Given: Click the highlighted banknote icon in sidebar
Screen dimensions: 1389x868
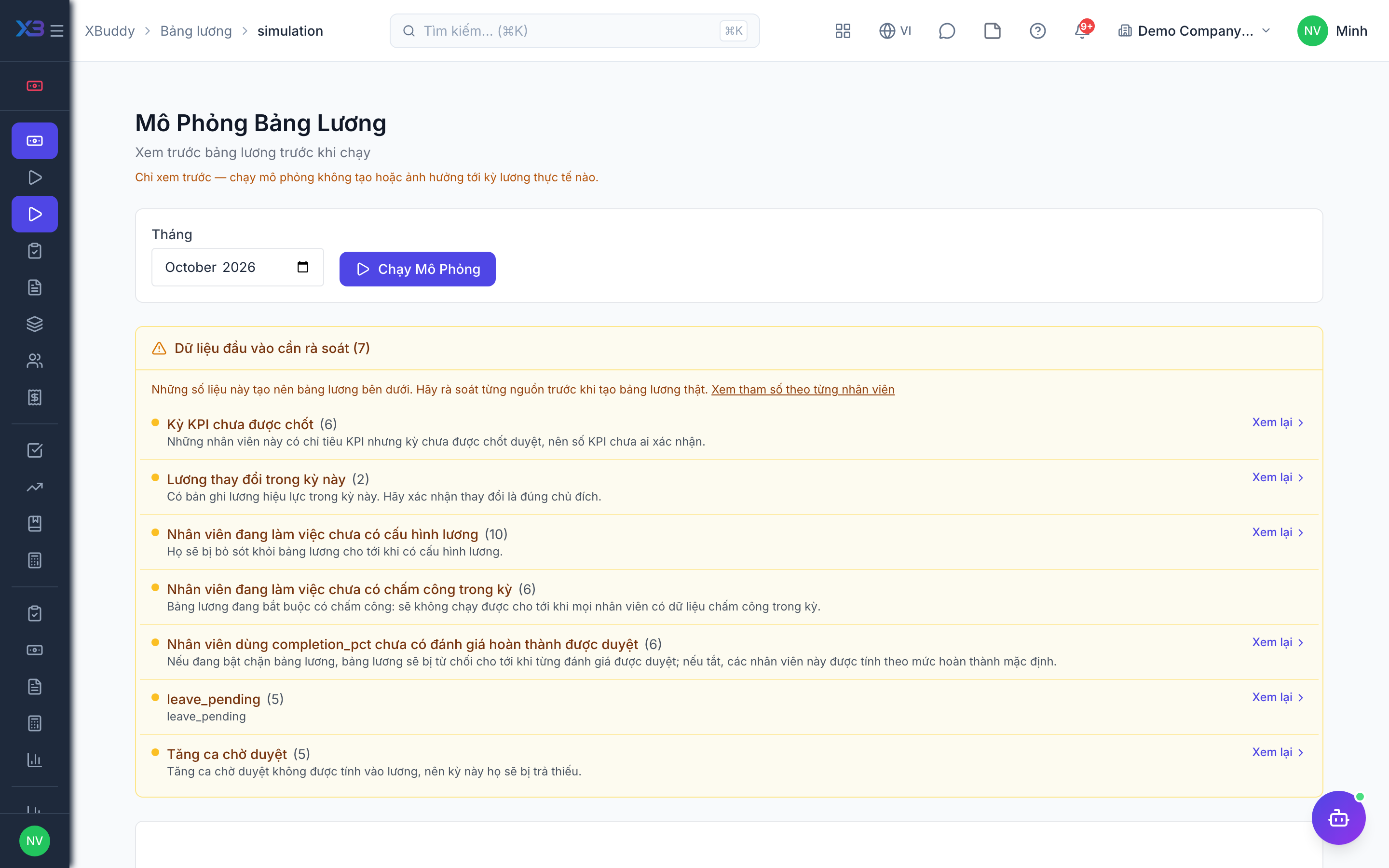Looking at the screenshot, I should coord(34,141).
